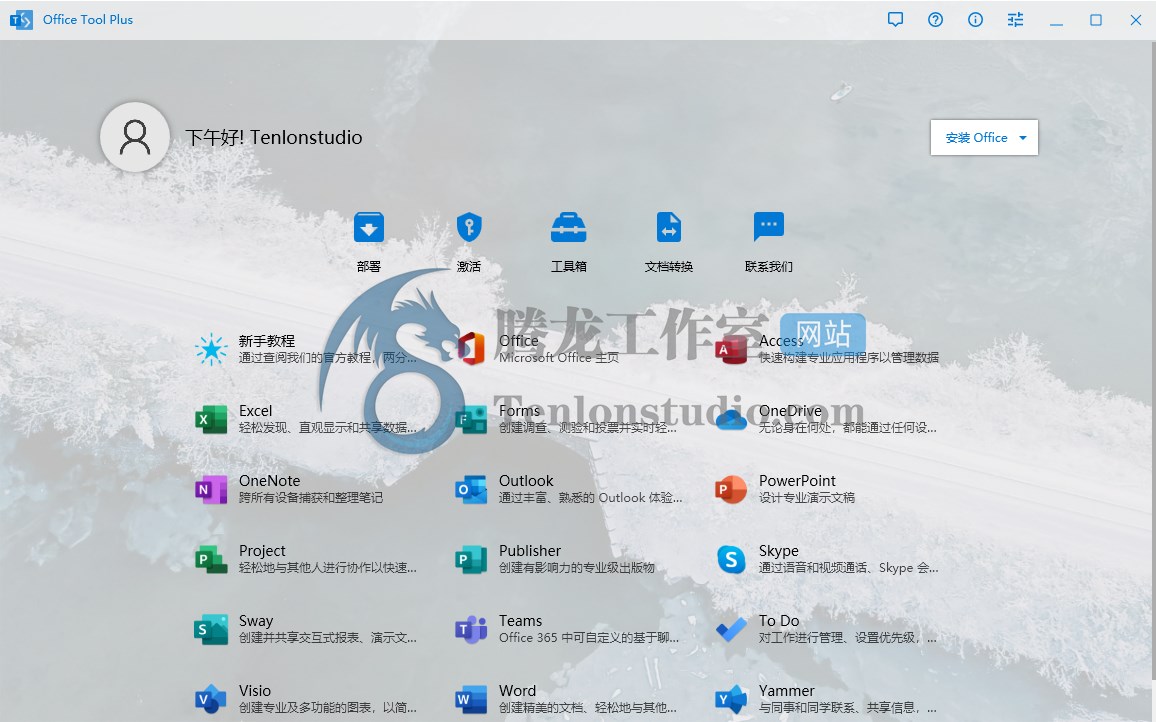Launch the Sway app icon
1156x722 pixels.
coord(212,629)
